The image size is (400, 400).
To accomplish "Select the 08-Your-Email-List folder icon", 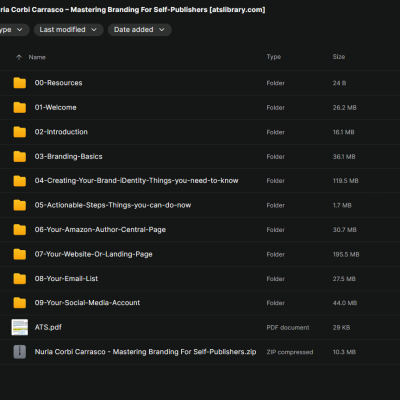I will (20, 279).
